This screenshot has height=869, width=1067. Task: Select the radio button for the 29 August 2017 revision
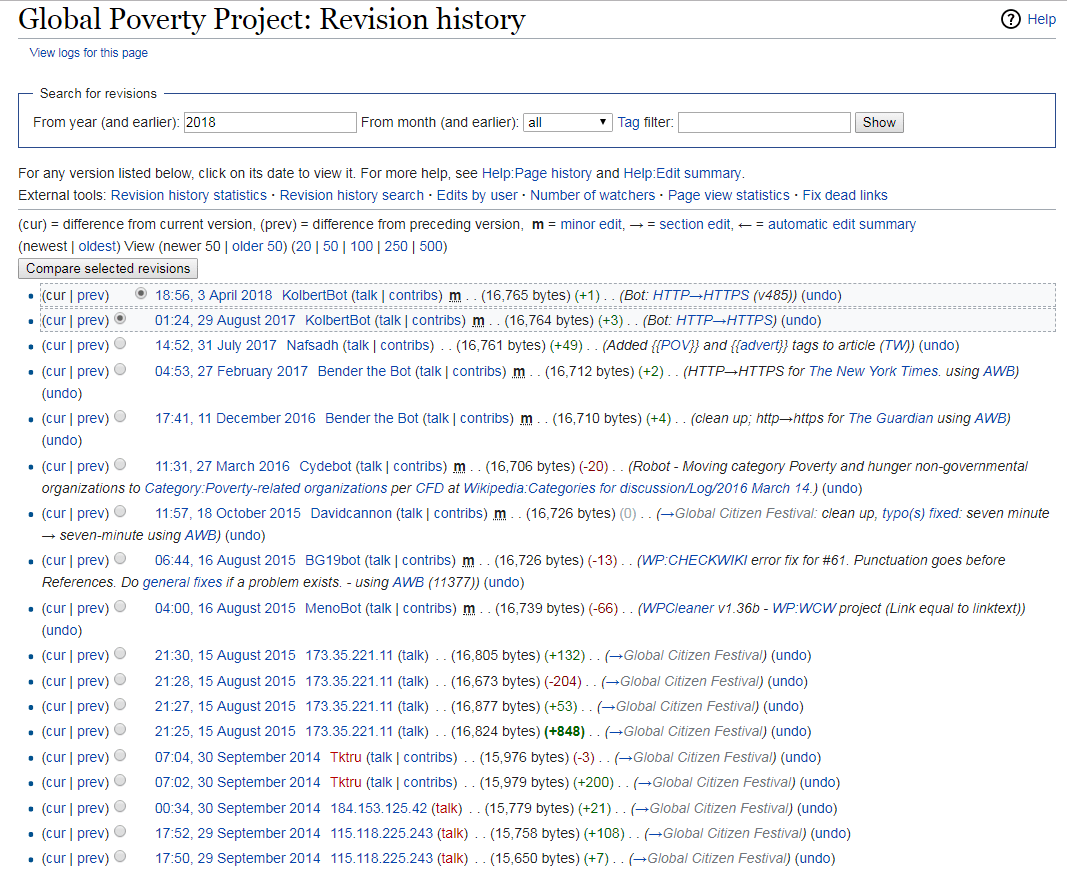[121, 317]
